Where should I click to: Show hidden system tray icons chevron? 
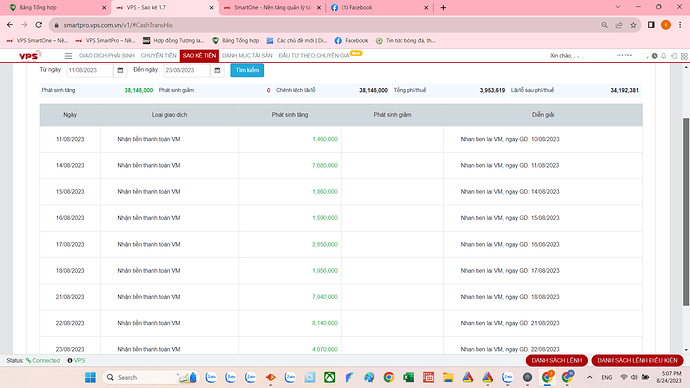pyautogui.click(x=590, y=377)
